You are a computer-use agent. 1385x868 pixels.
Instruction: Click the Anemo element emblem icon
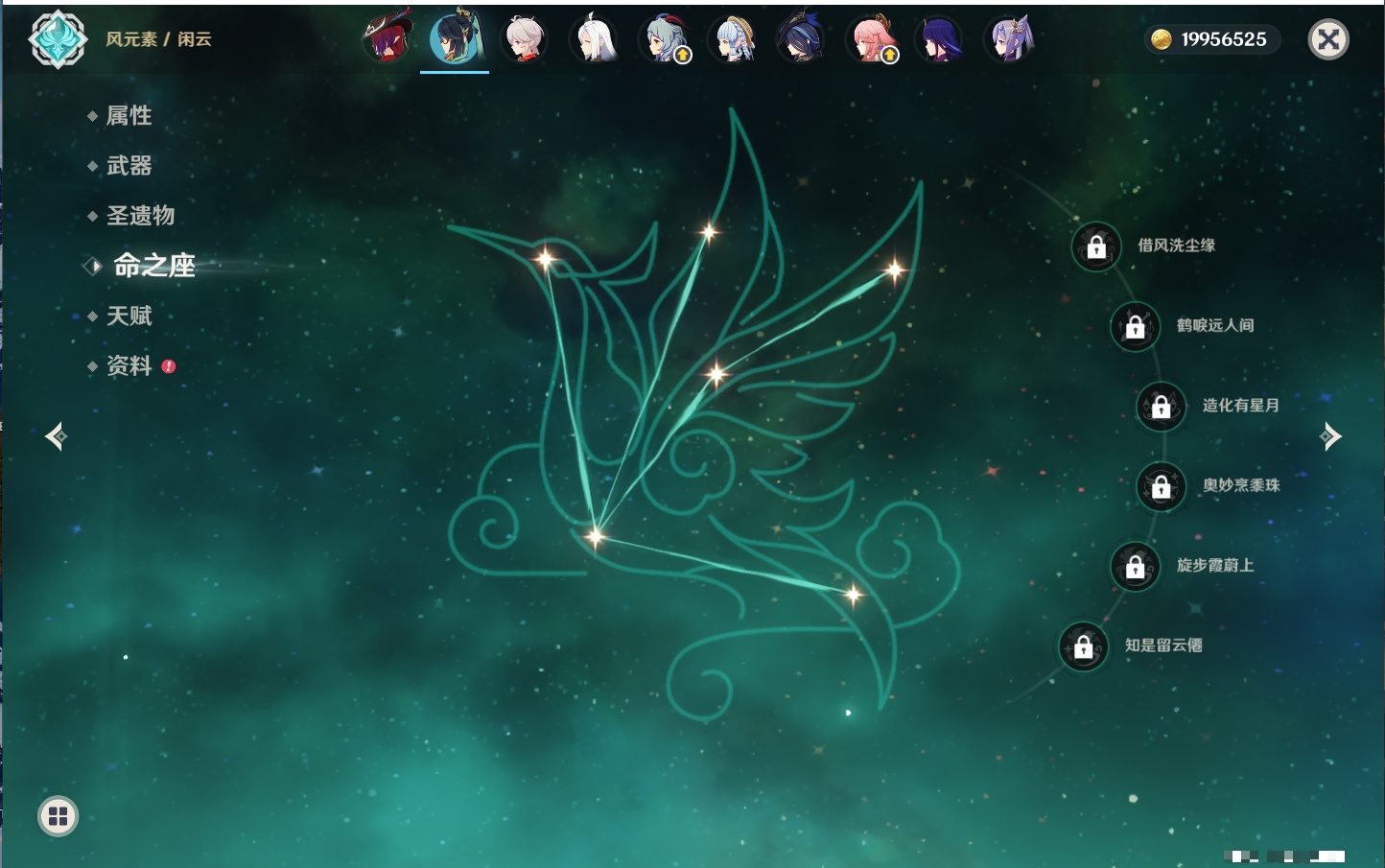click(58, 39)
